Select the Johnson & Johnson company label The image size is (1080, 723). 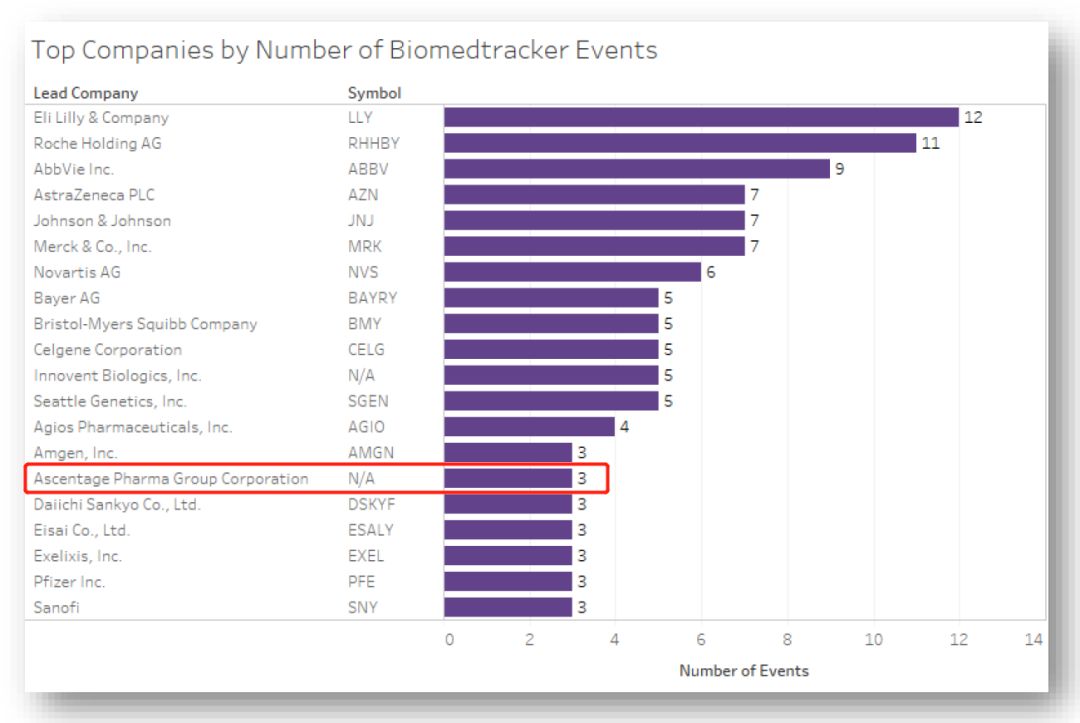[x=102, y=221]
